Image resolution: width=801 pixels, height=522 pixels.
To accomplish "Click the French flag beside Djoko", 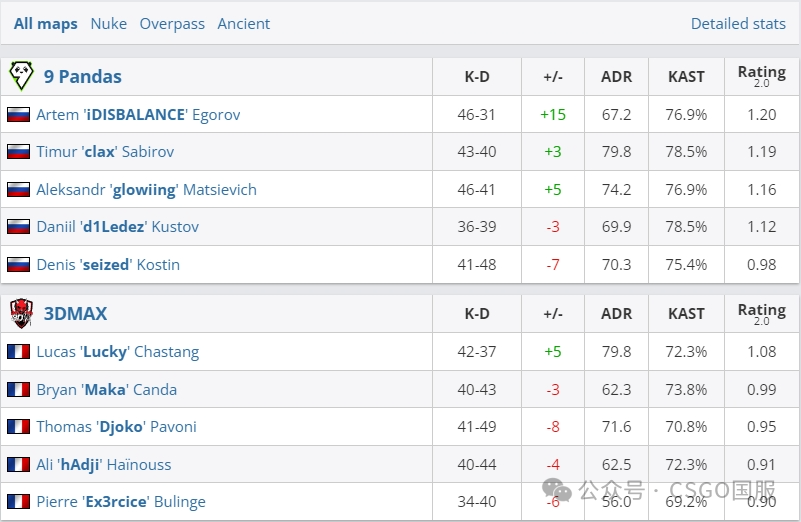I will coord(18,427).
